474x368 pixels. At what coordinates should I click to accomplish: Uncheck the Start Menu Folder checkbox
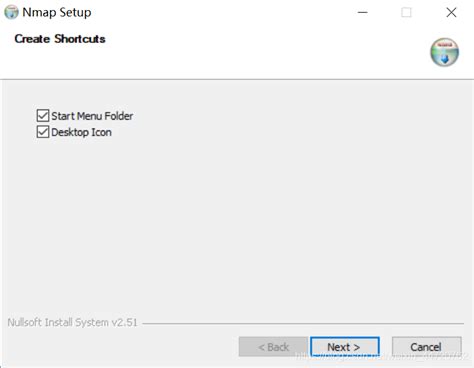coord(43,116)
